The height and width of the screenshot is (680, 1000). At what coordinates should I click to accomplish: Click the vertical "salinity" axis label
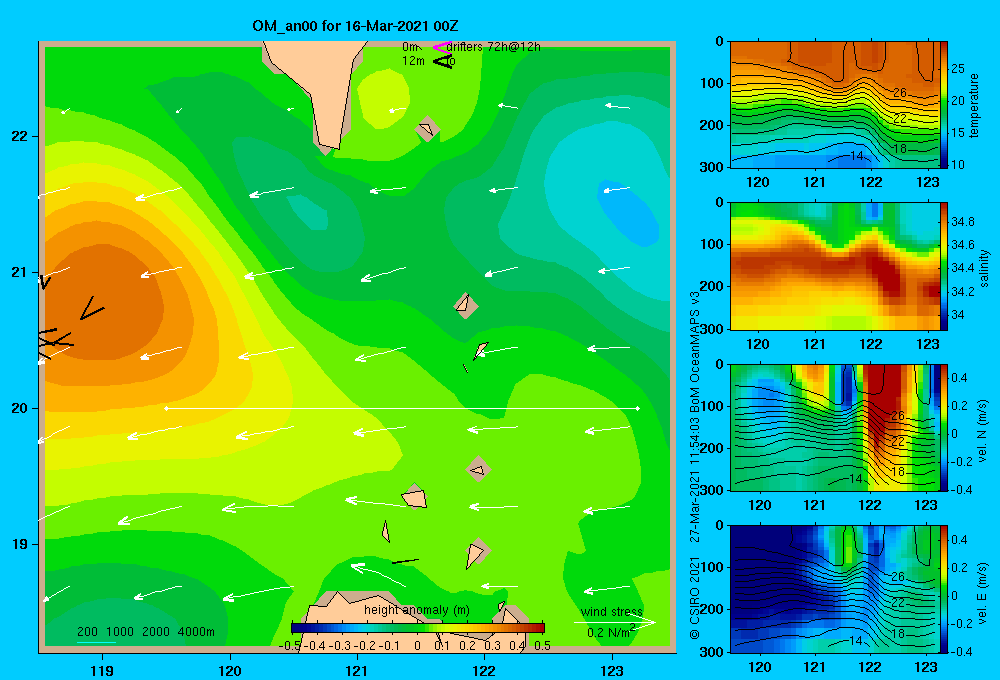click(x=984, y=268)
